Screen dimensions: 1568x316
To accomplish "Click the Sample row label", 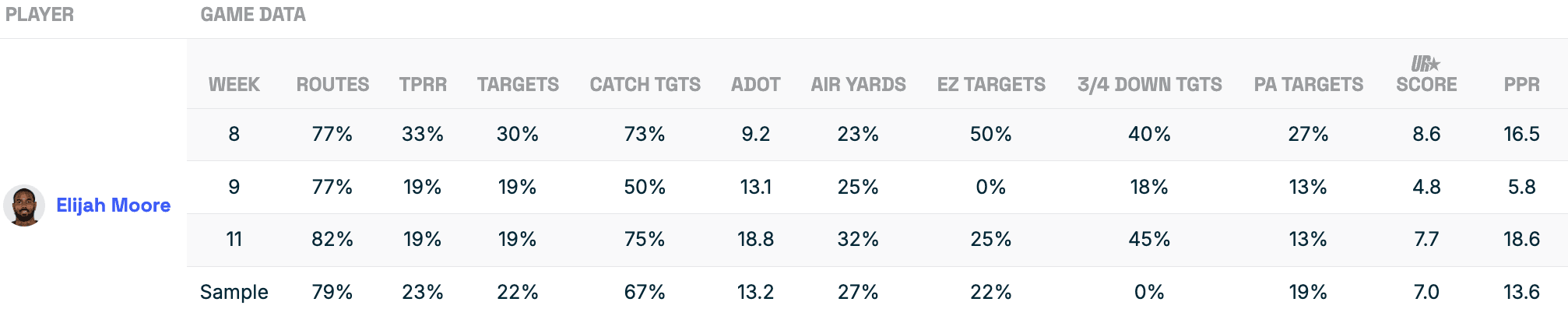I will coord(234,293).
